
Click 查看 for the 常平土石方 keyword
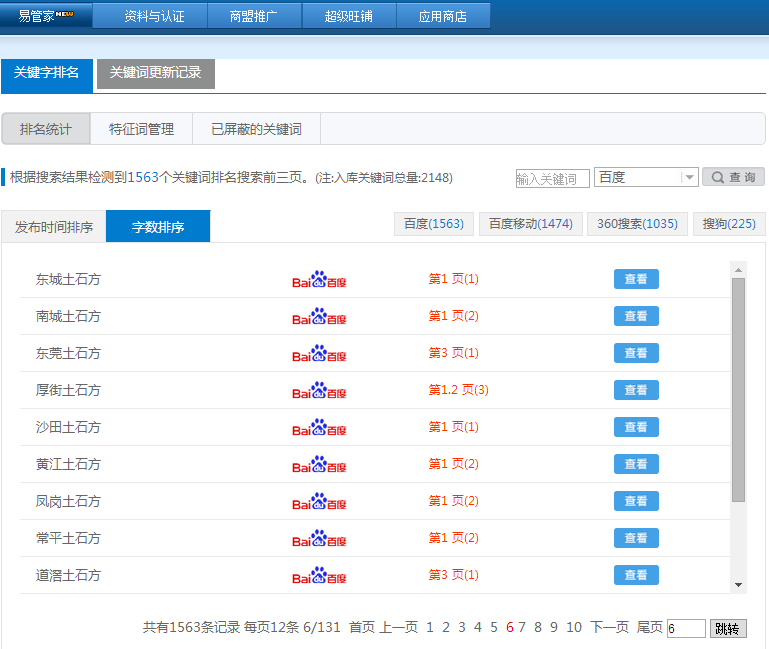coord(636,538)
